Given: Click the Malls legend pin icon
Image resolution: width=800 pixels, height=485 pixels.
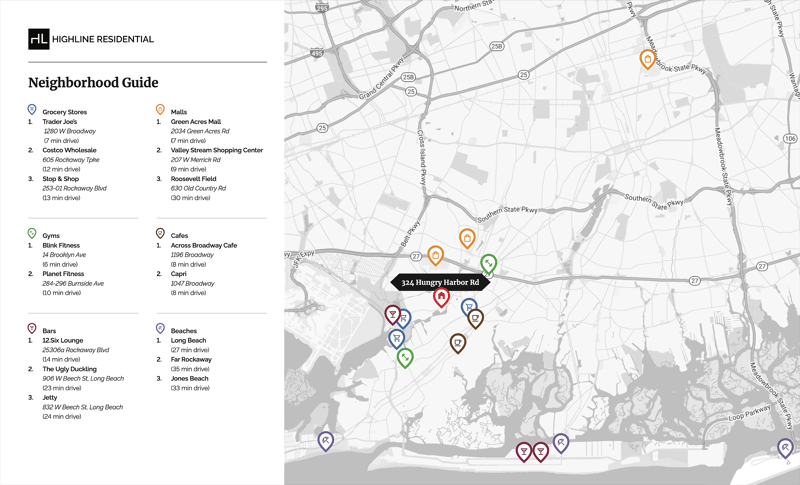Looking at the screenshot, I should point(160,110).
